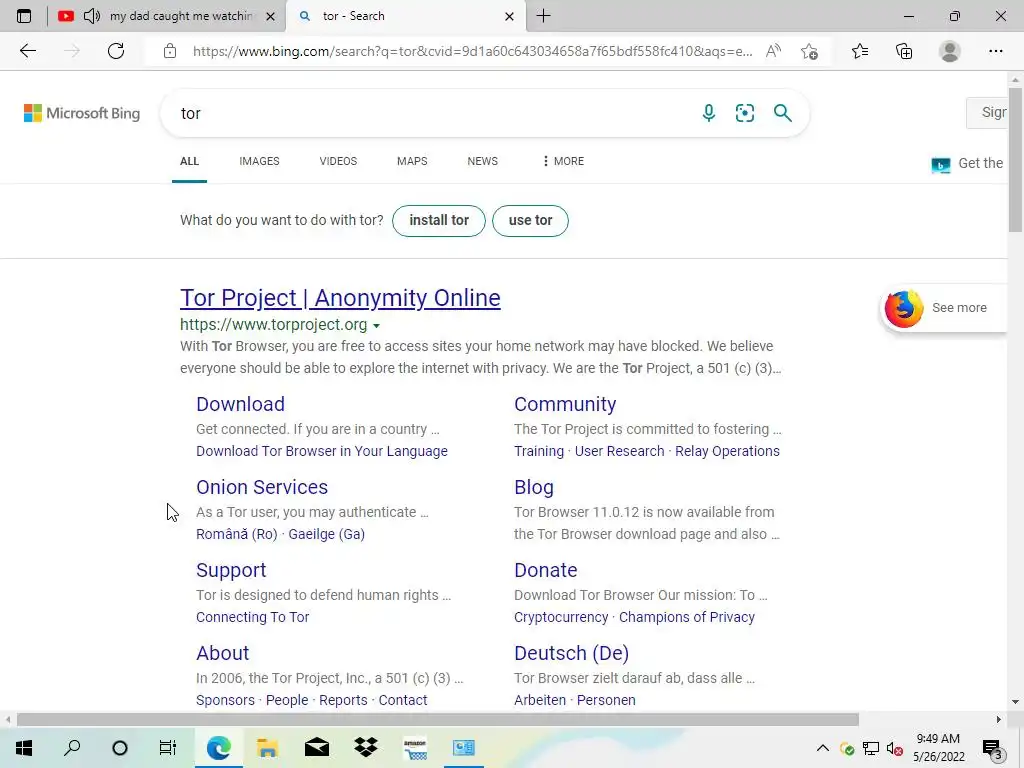The height and width of the screenshot is (768, 1024).
Task: Open 'Connecting To Tor' link
Action: (x=253, y=617)
